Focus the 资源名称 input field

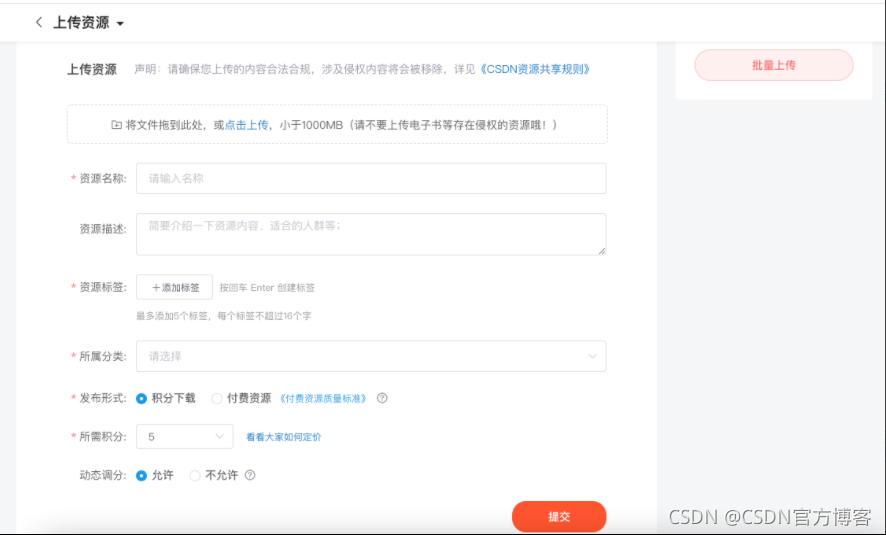[371, 179]
